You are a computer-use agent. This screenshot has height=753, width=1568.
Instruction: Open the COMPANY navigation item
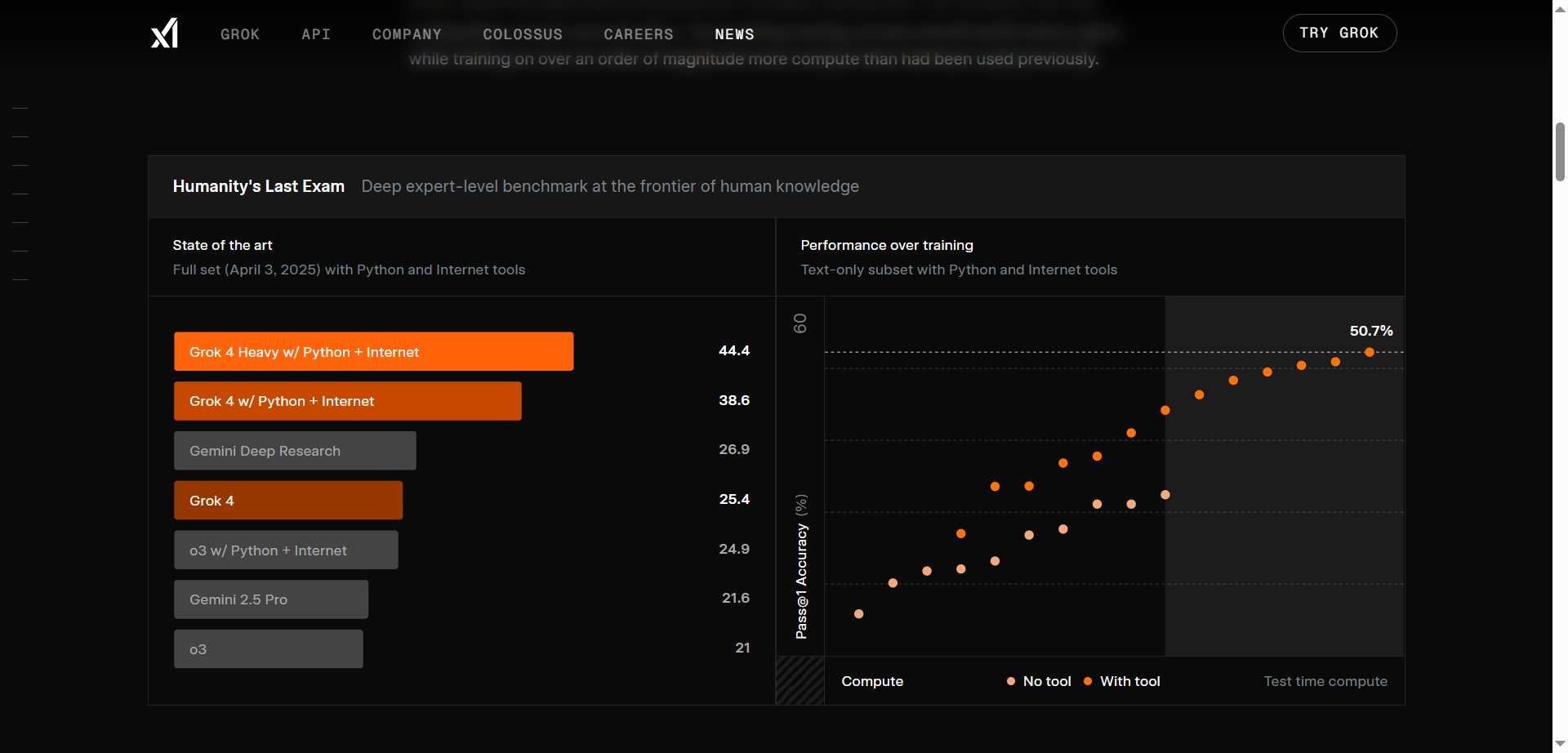(x=407, y=34)
